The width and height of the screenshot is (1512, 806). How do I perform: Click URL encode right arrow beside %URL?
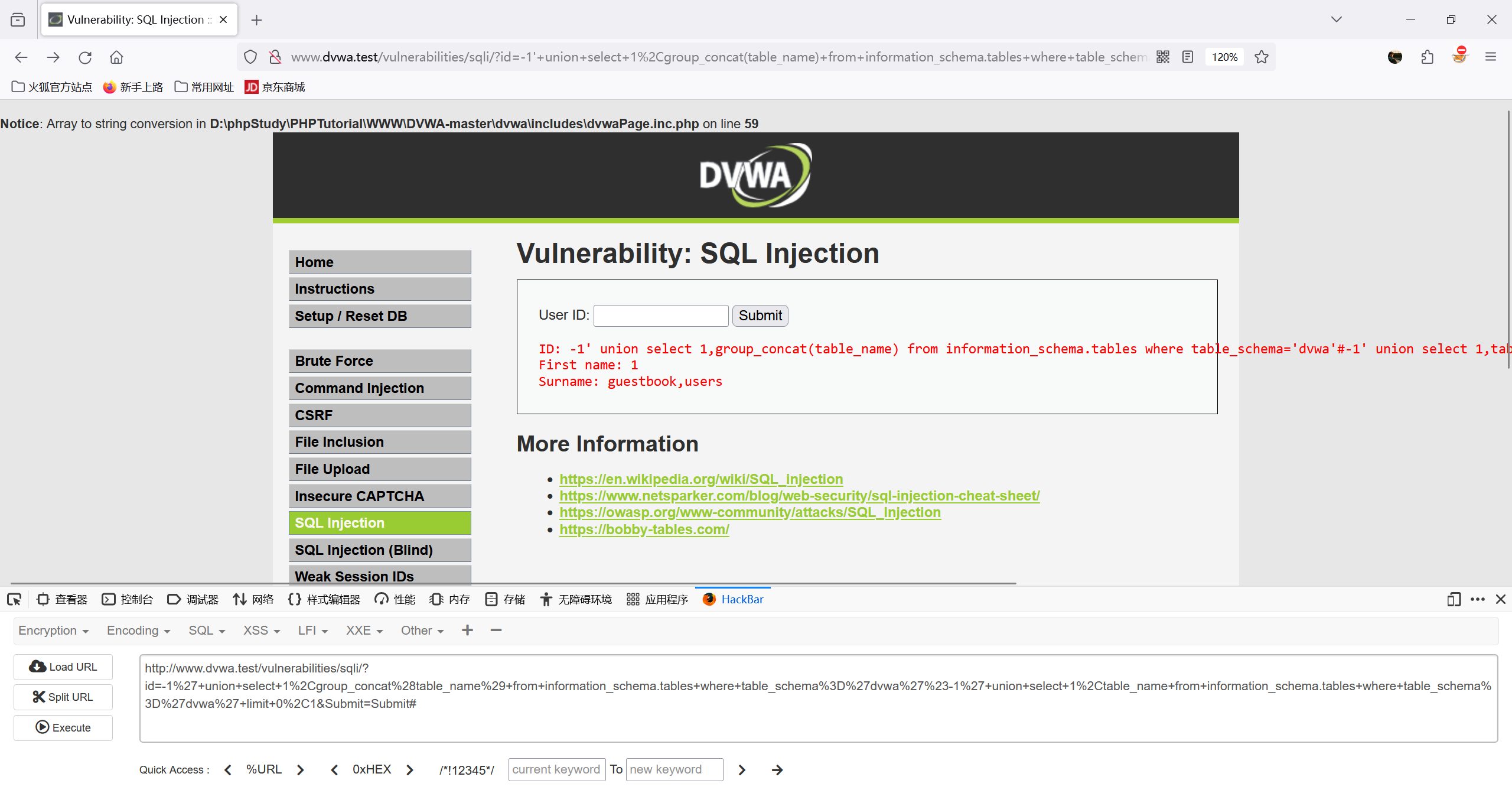[x=301, y=770]
